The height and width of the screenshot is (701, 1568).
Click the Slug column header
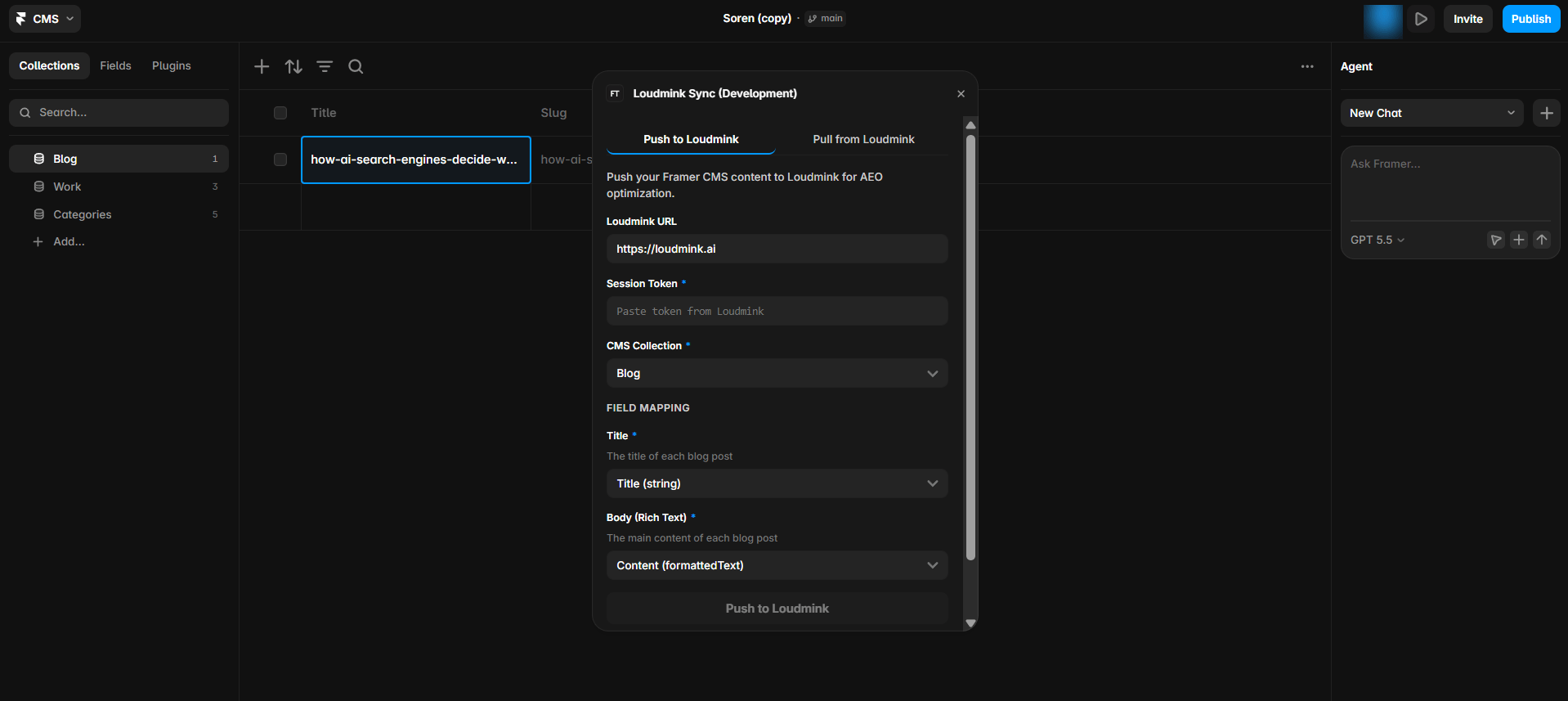coord(553,113)
